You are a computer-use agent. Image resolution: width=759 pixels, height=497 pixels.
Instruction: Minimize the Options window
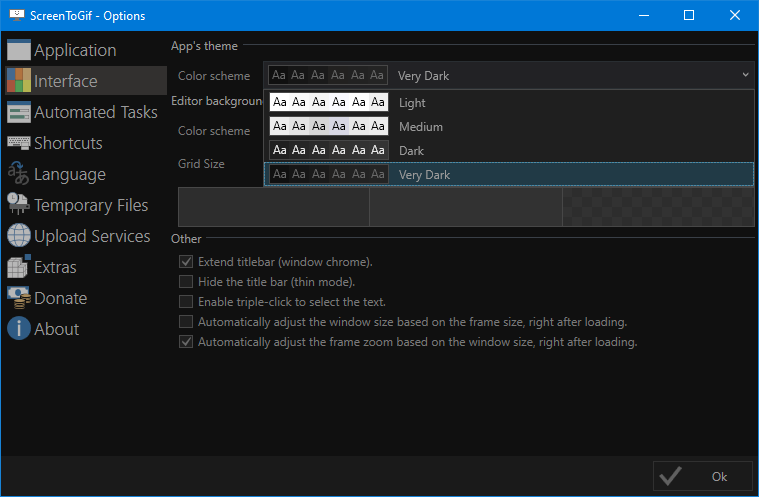pyautogui.click(x=644, y=15)
